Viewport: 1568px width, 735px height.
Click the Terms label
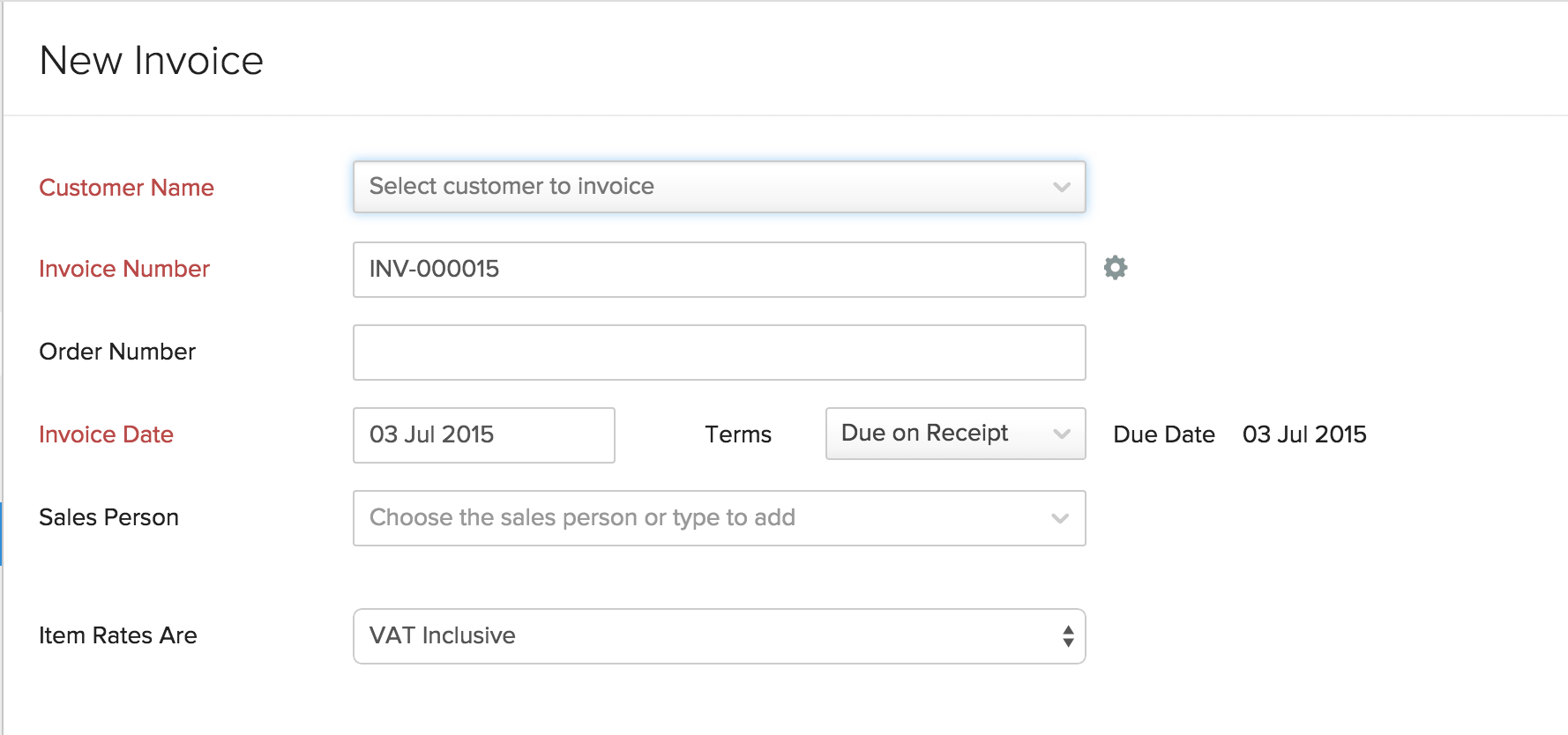pos(738,434)
